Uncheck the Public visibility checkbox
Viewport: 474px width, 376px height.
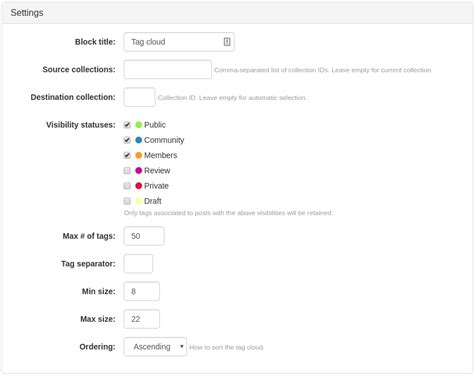(127, 125)
